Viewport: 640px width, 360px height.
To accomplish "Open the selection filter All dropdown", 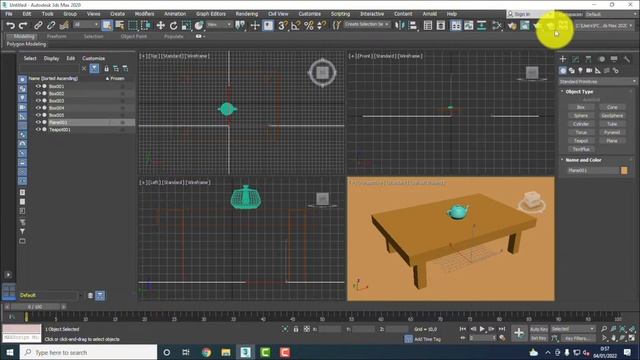I will pyautogui.click(x=86, y=25).
